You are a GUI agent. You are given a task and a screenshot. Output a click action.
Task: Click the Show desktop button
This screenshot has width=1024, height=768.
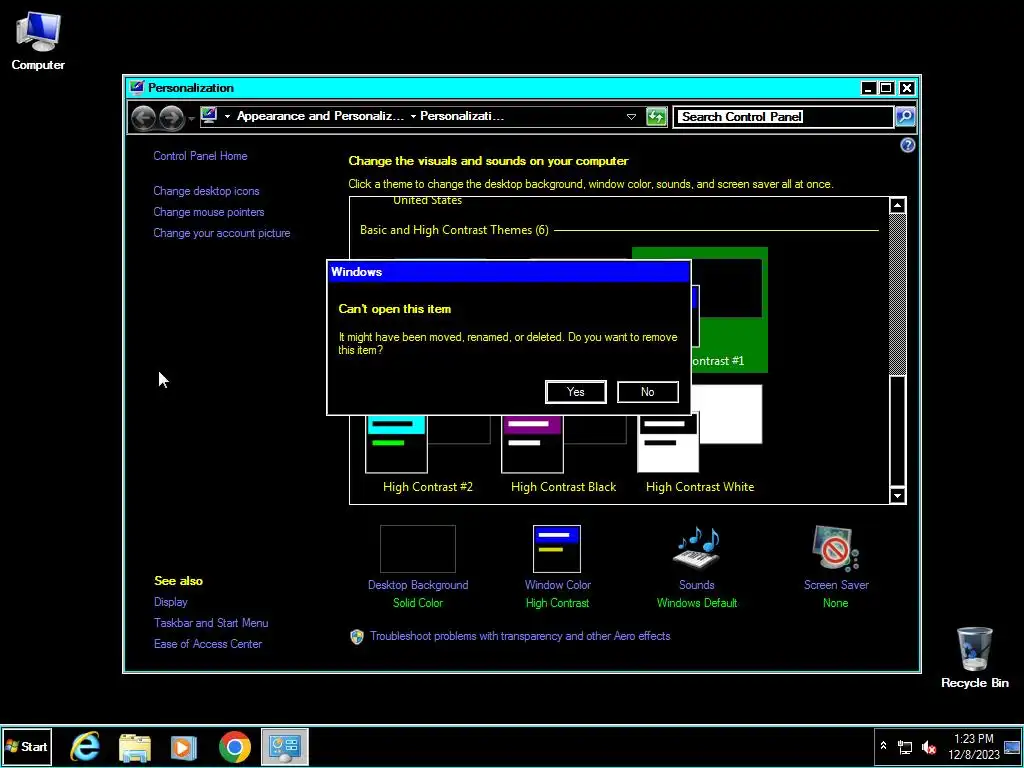point(1012,747)
